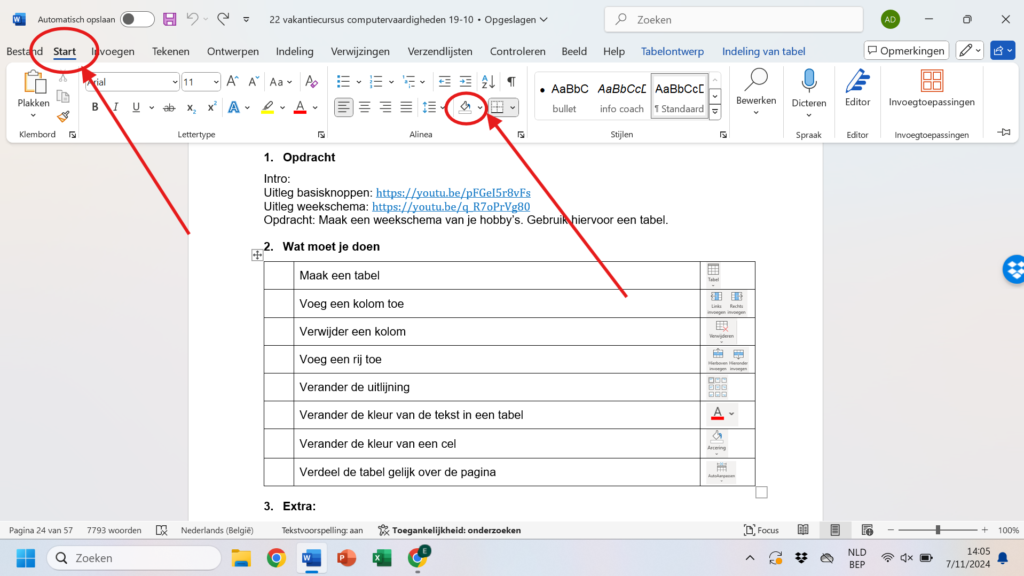Image resolution: width=1024 pixels, height=576 pixels.
Task: Click the Opmerkingen comments button
Action: click(905, 51)
